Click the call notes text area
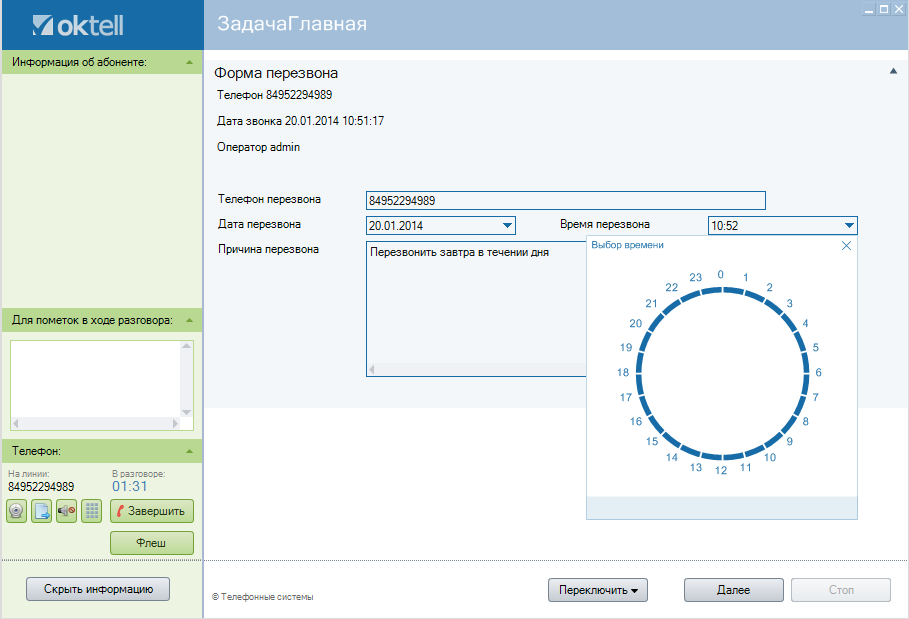 pos(95,378)
